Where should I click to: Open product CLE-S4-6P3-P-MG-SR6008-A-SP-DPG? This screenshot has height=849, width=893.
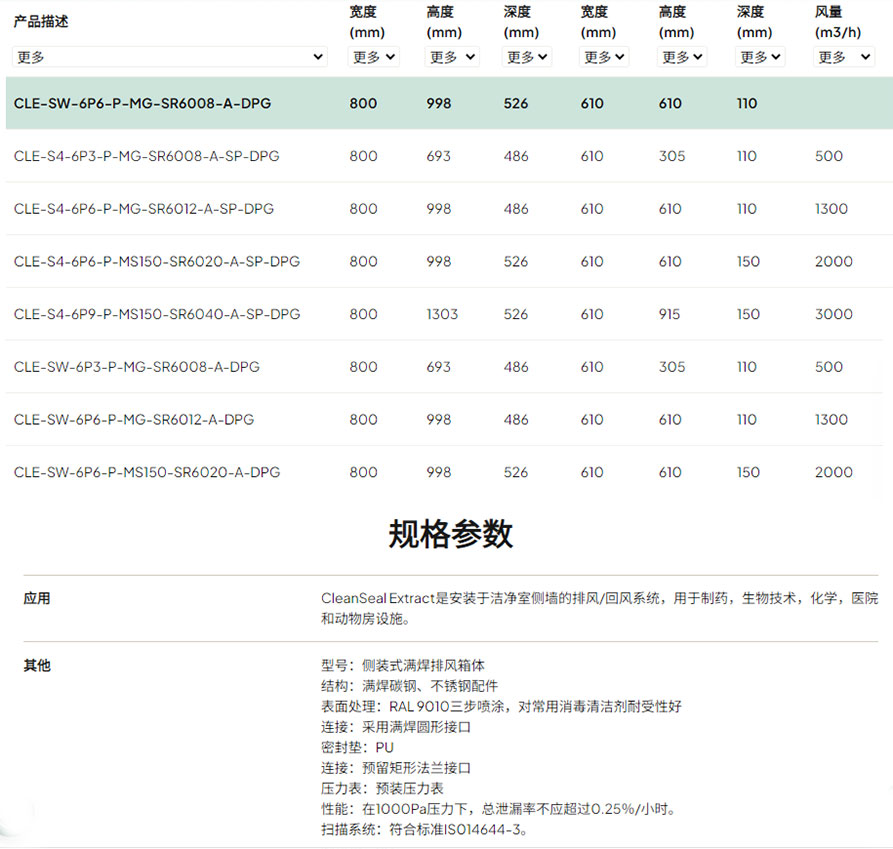(x=146, y=156)
